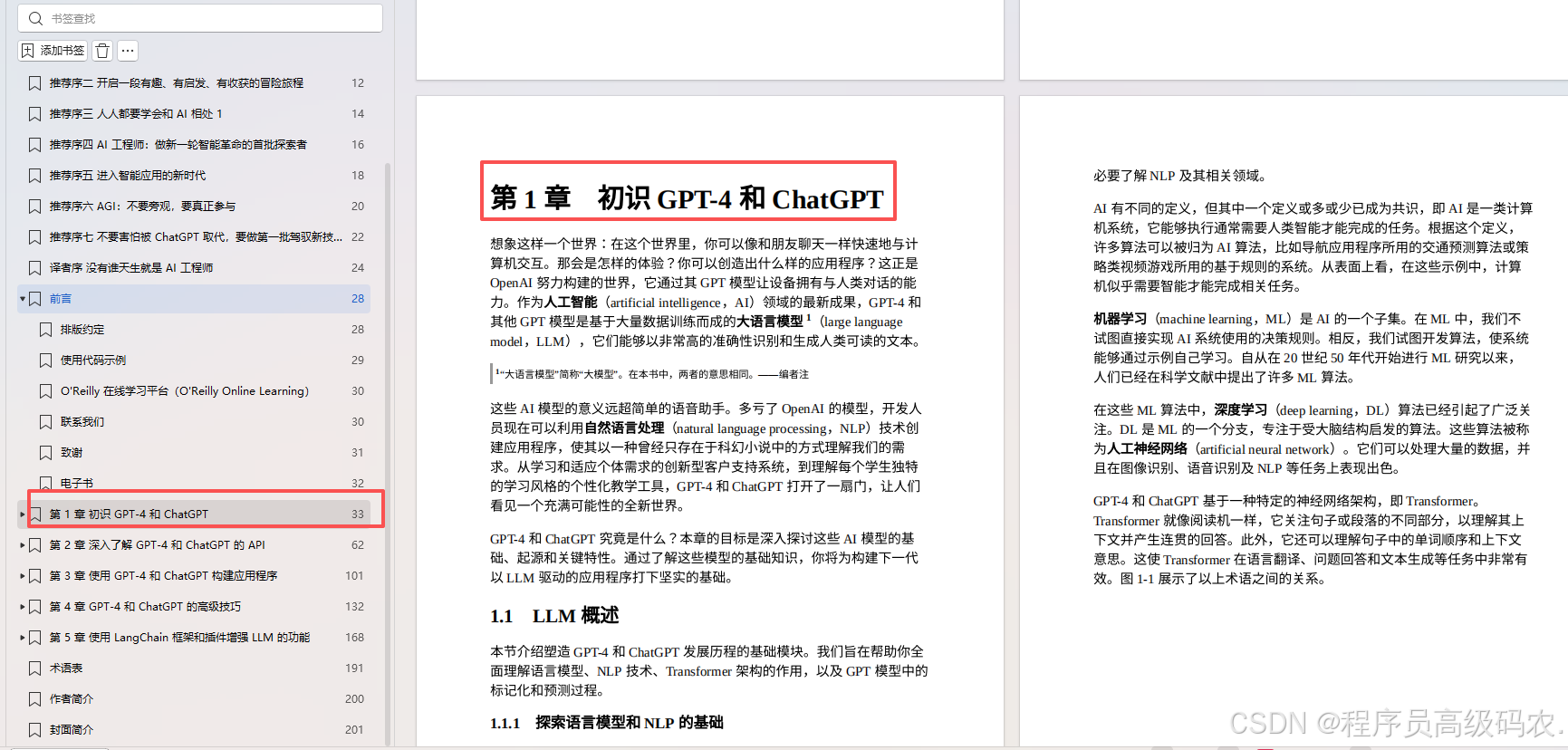Go to 封面简介 bookmark
This screenshot has height=750, width=1568.
pyautogui.click(x=71, y=730)
